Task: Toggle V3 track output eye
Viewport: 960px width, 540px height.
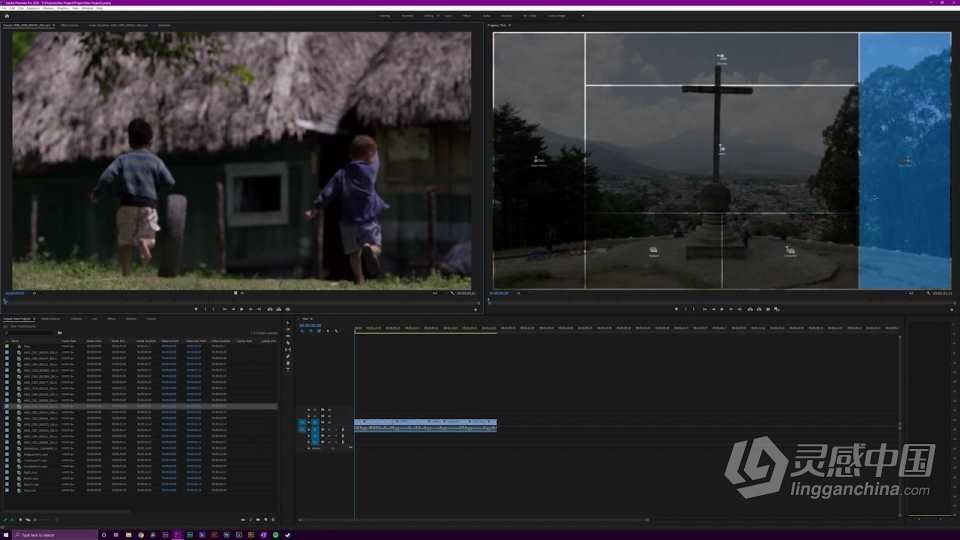Action: [329, 410]
